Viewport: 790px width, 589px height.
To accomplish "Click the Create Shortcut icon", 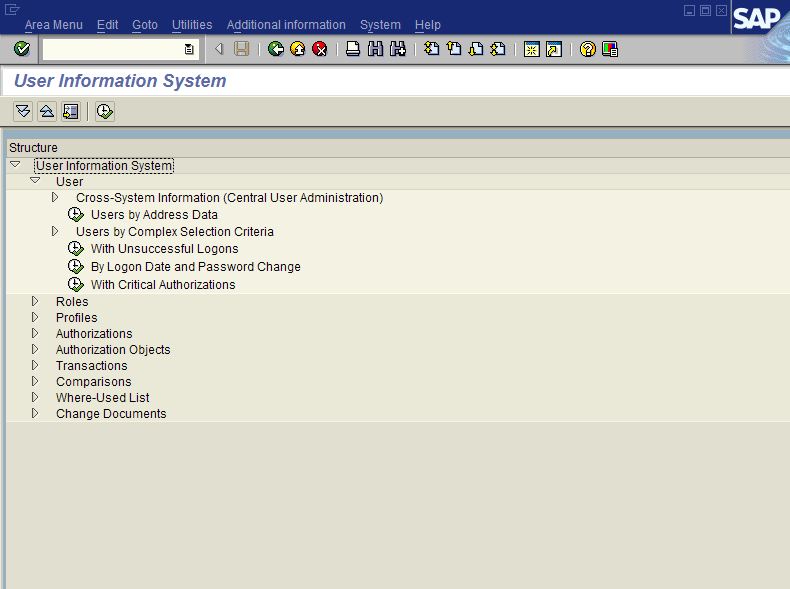I will 554,49.
